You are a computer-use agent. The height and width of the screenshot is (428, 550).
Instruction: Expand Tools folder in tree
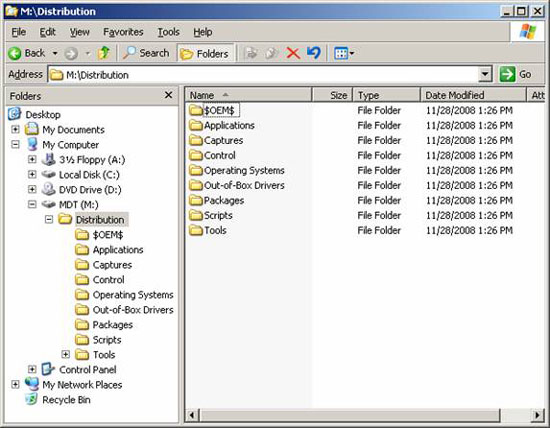[x=66, y=354]
